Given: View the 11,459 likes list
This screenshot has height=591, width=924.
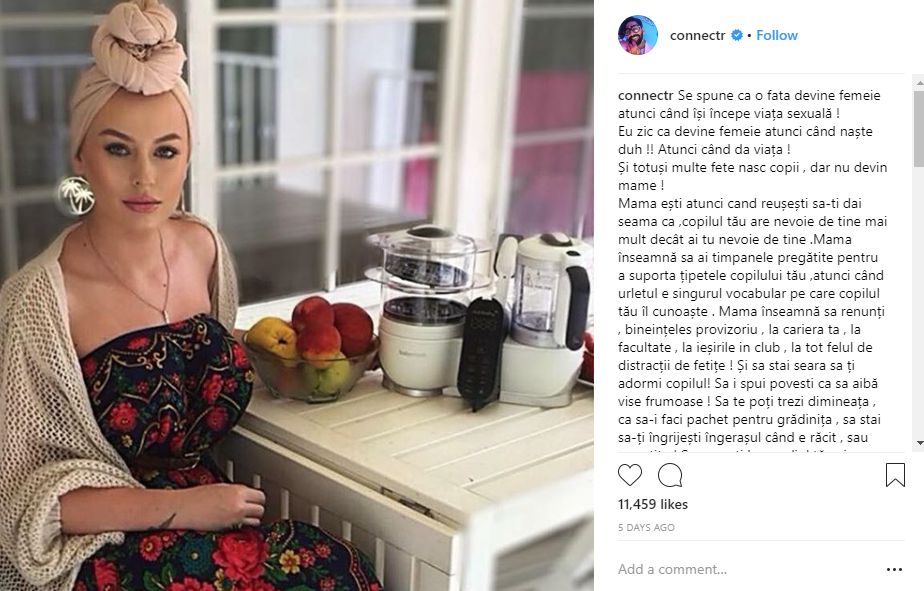Looking at the screenshot, I should pyautogui.click(x=653, y=504).
